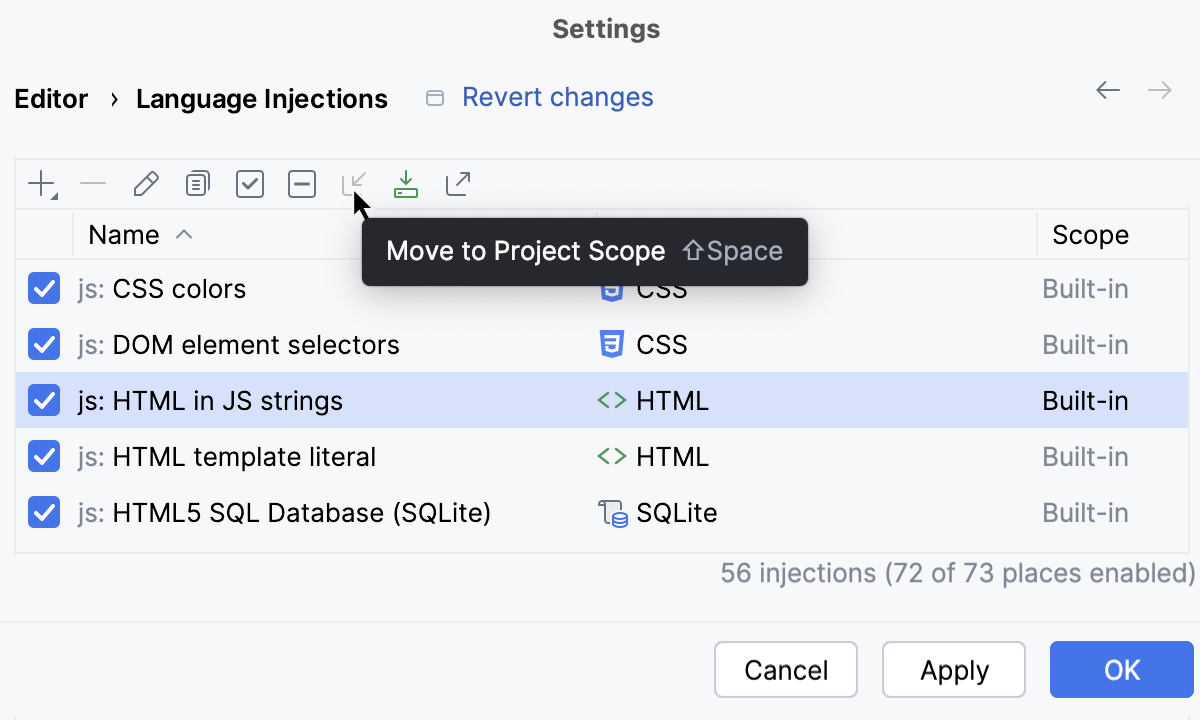Image resolution: width=1200 pixels, height=720 pixels.
Task: Click the Remove injection minus icon
Action: tap(93, 183)
